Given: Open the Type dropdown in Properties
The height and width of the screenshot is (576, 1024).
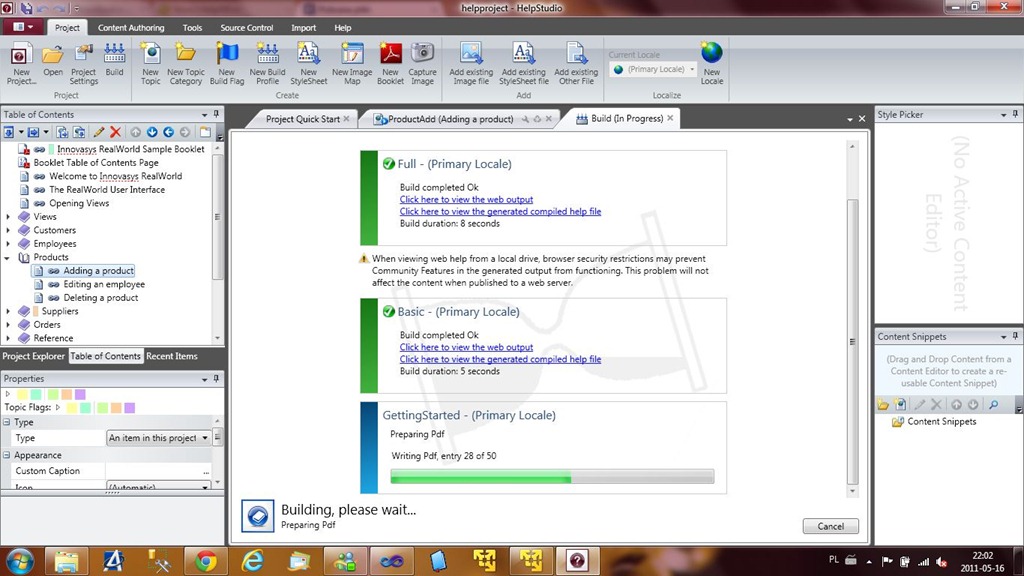Looking at the screenshot, I should [205, 438].
